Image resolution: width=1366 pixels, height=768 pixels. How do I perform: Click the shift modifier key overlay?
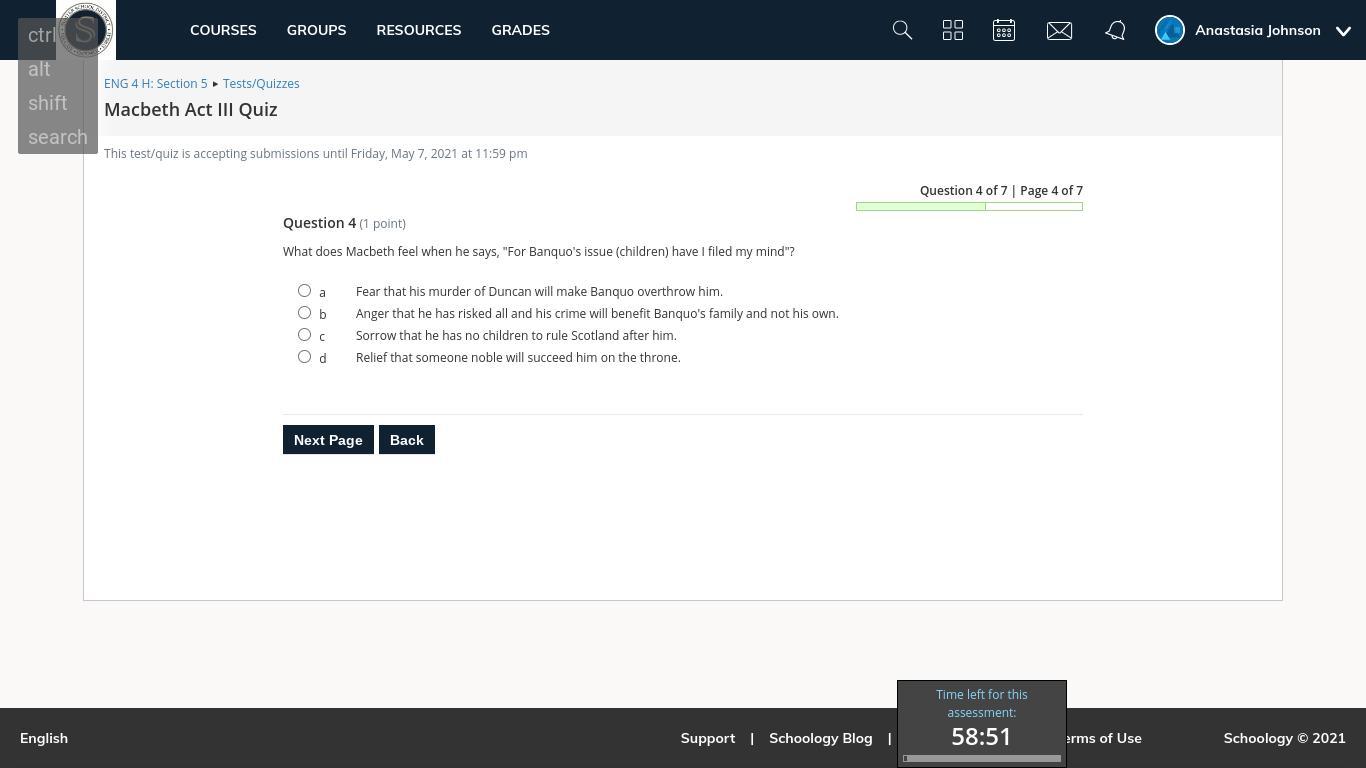click(48, 103)
